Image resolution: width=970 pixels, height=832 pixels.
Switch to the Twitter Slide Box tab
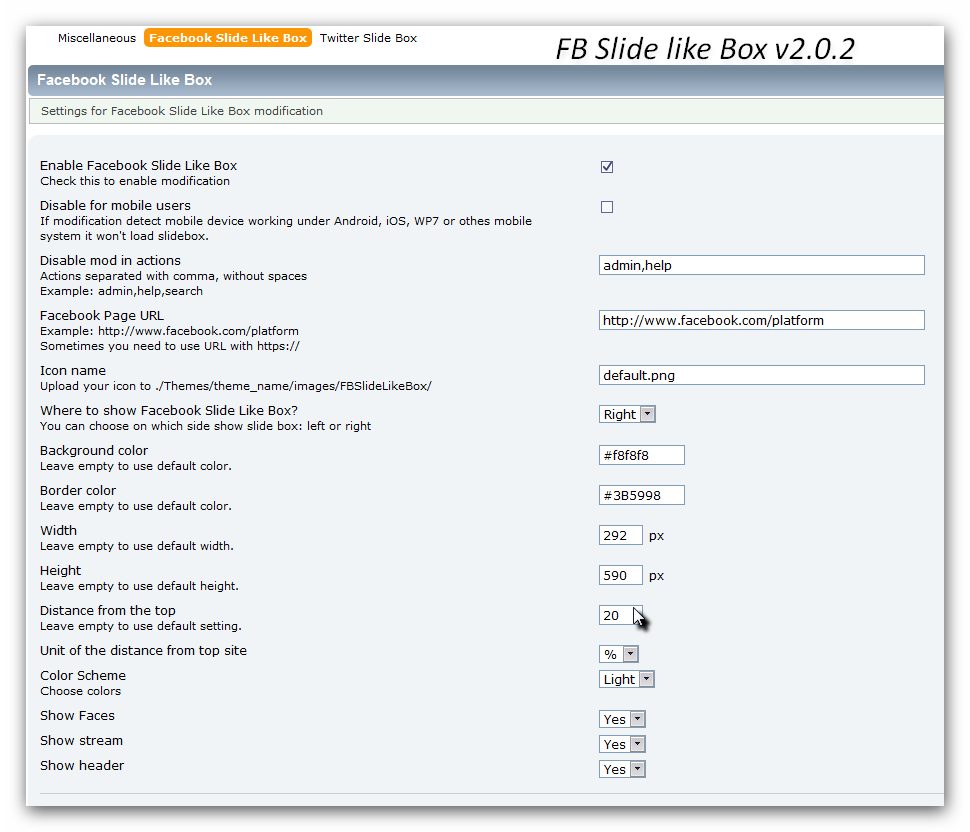(x=368, y=38)
